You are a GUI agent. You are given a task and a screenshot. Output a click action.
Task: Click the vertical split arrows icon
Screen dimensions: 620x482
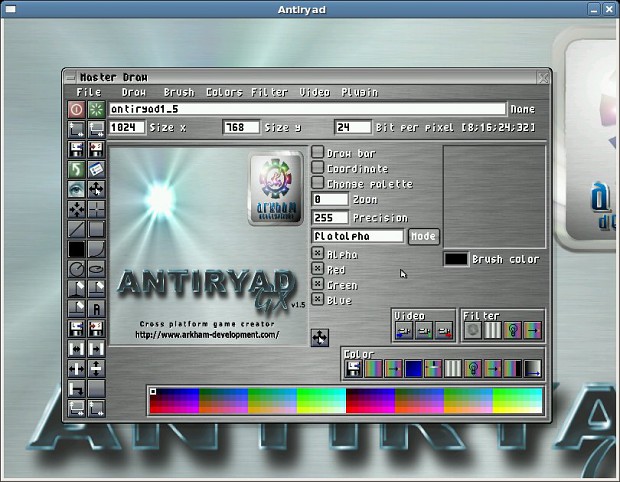96,369
